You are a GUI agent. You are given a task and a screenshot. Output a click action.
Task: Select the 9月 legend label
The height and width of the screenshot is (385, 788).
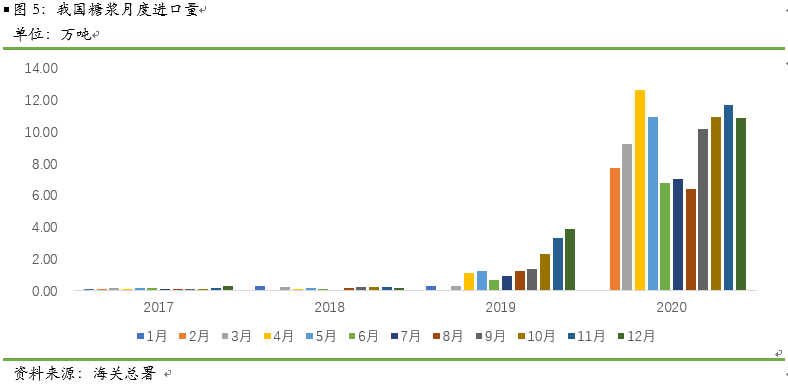(x=496, y=336)
